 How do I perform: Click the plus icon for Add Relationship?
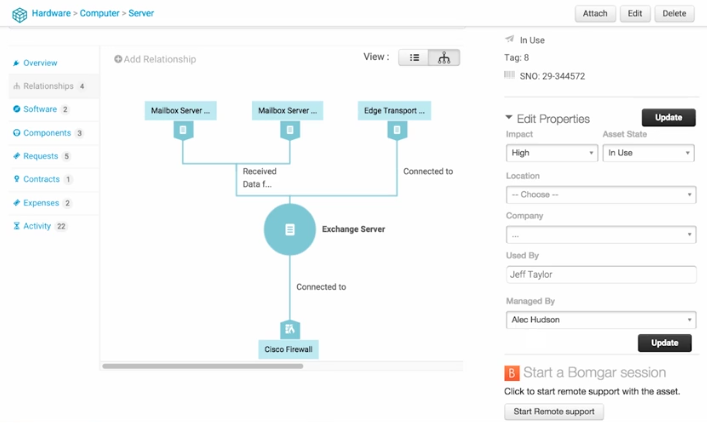tap(118, 59)
